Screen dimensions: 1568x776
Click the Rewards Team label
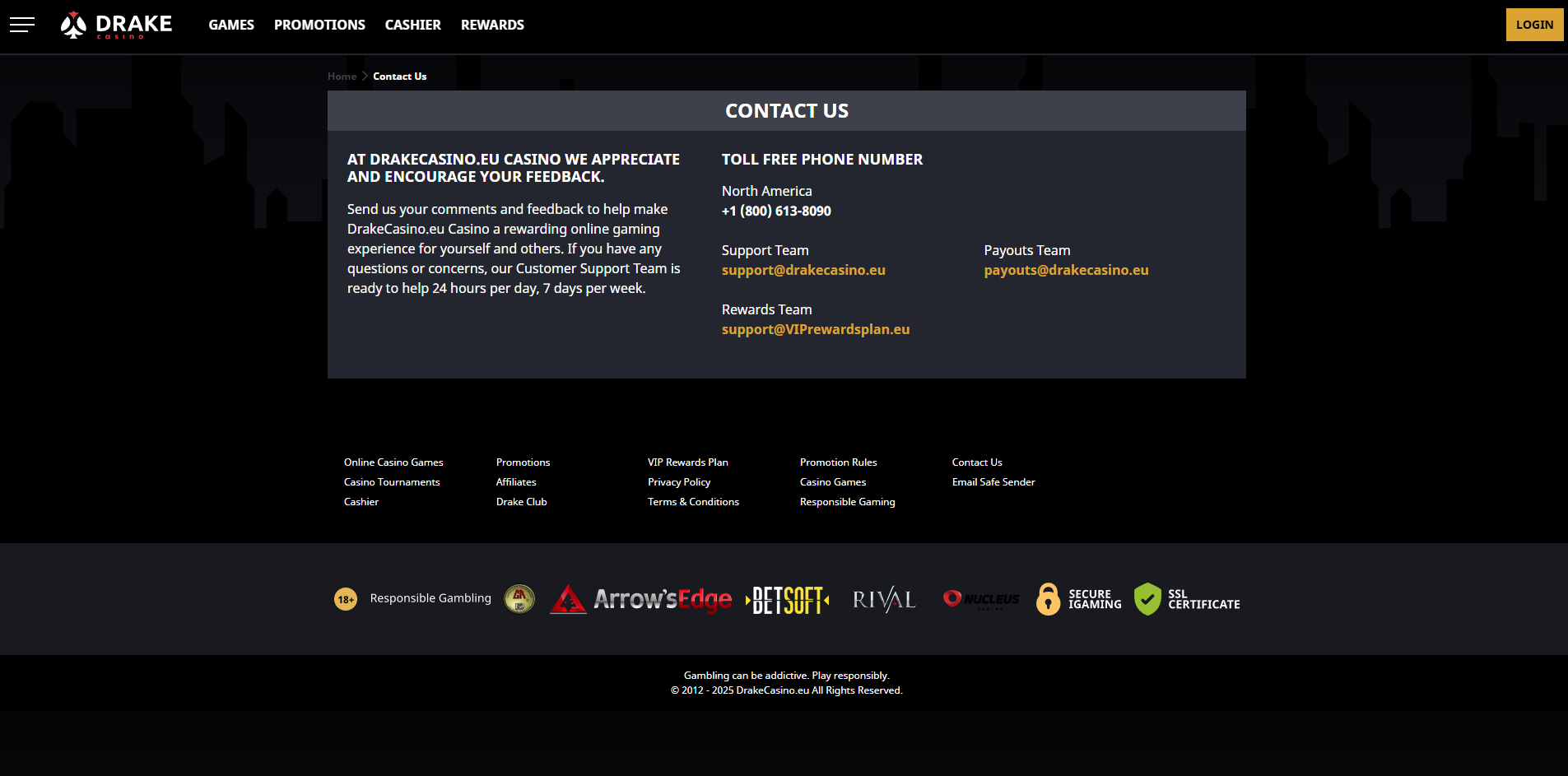tap(766, 309)
